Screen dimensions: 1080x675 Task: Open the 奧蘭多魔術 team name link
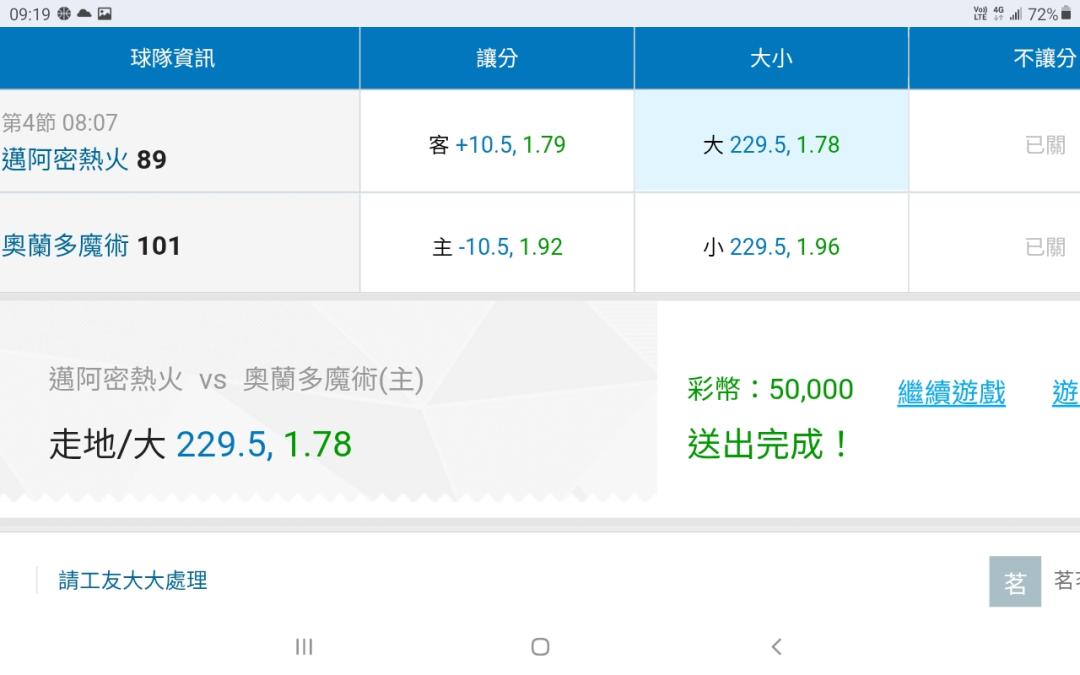(x=65, y=246)
